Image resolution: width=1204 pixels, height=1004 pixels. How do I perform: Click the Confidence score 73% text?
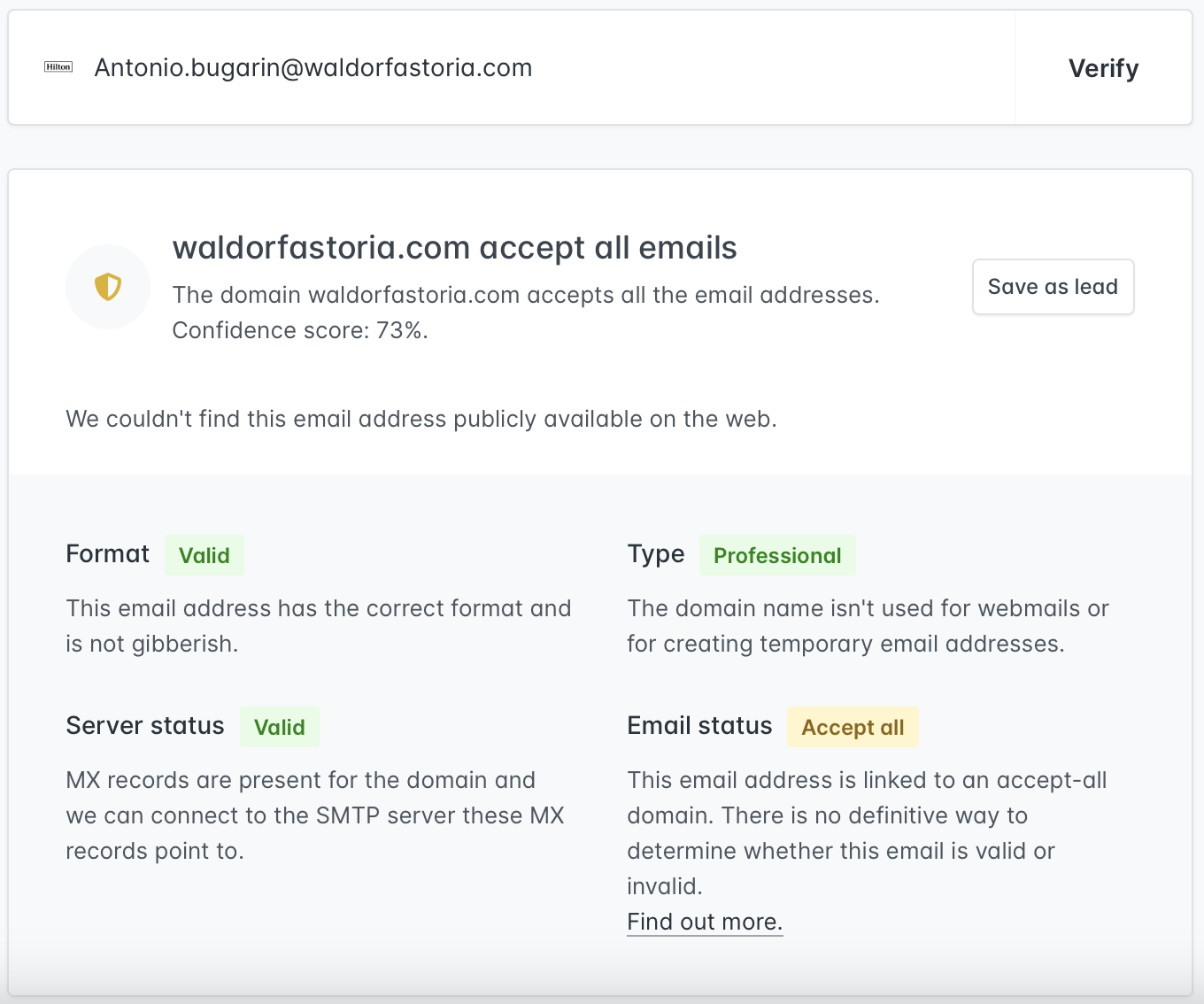tap(300, 330)
